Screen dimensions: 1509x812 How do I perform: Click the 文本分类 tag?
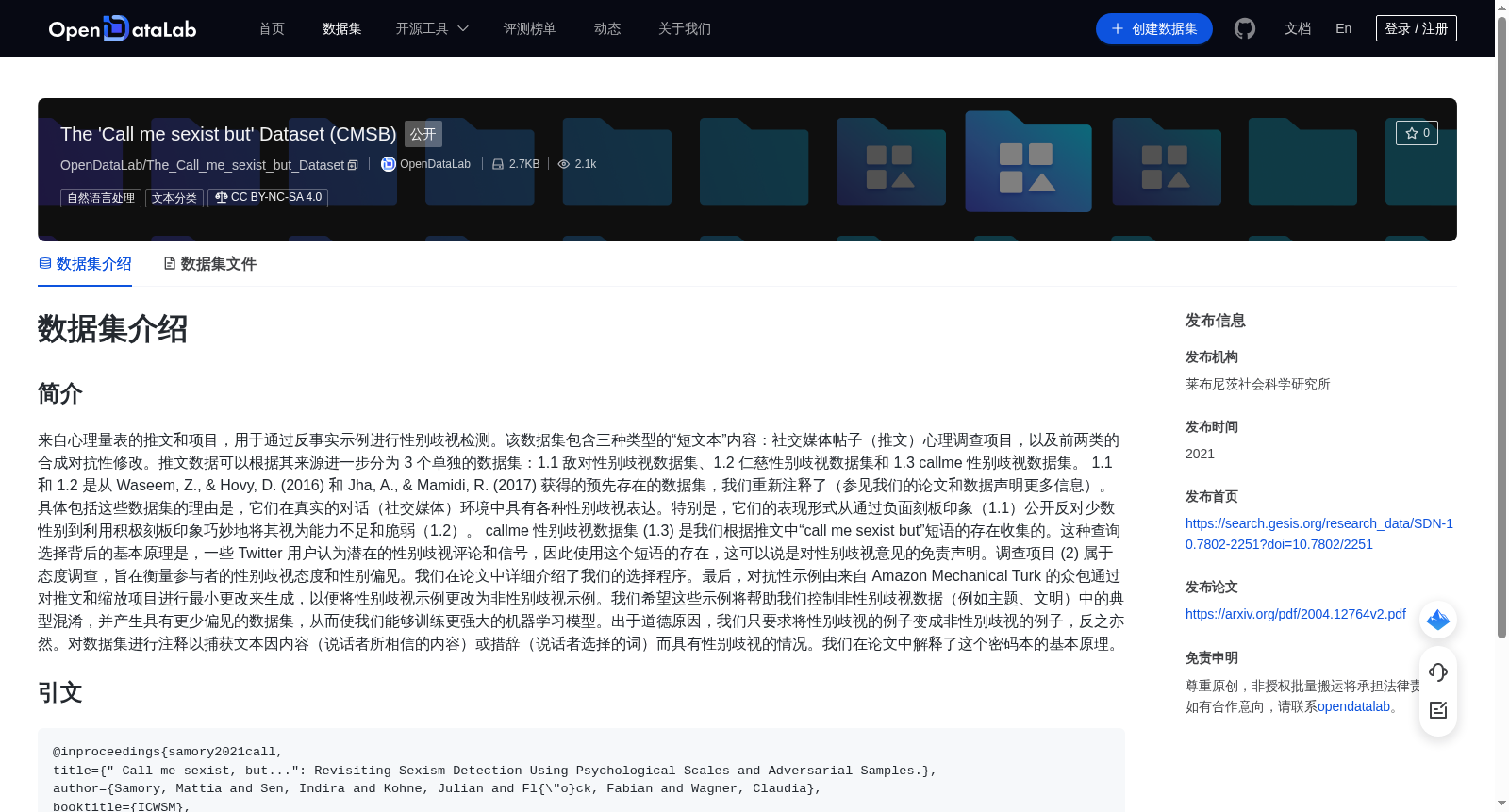pyautogui.click(x=174, y=198)
